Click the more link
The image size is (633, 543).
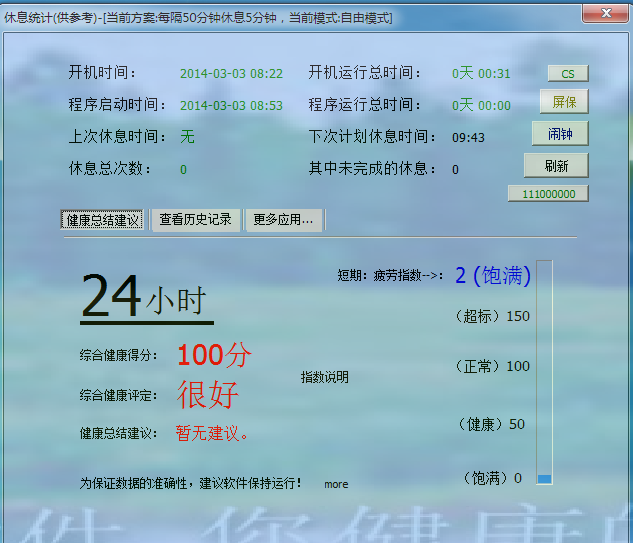tap(336, 484)
